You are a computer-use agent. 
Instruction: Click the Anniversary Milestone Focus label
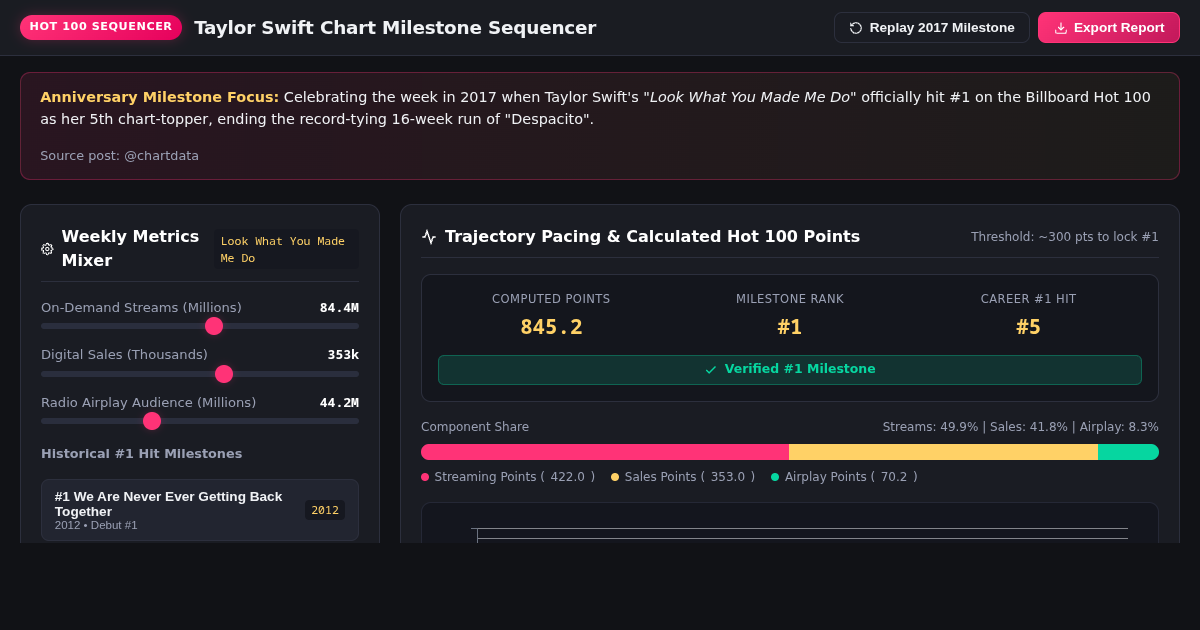coord(160,97)
